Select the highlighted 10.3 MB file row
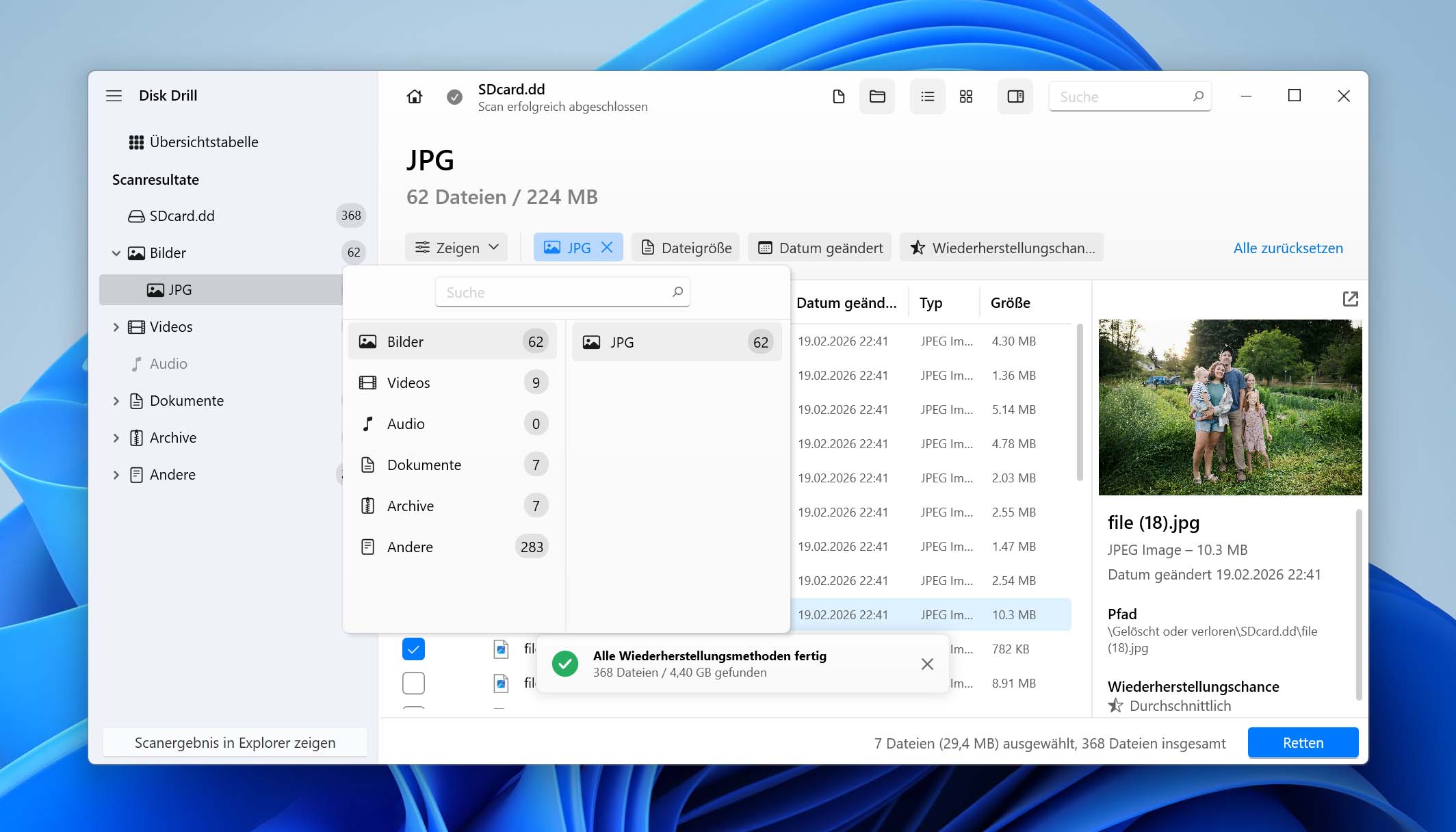 [931, 614]
